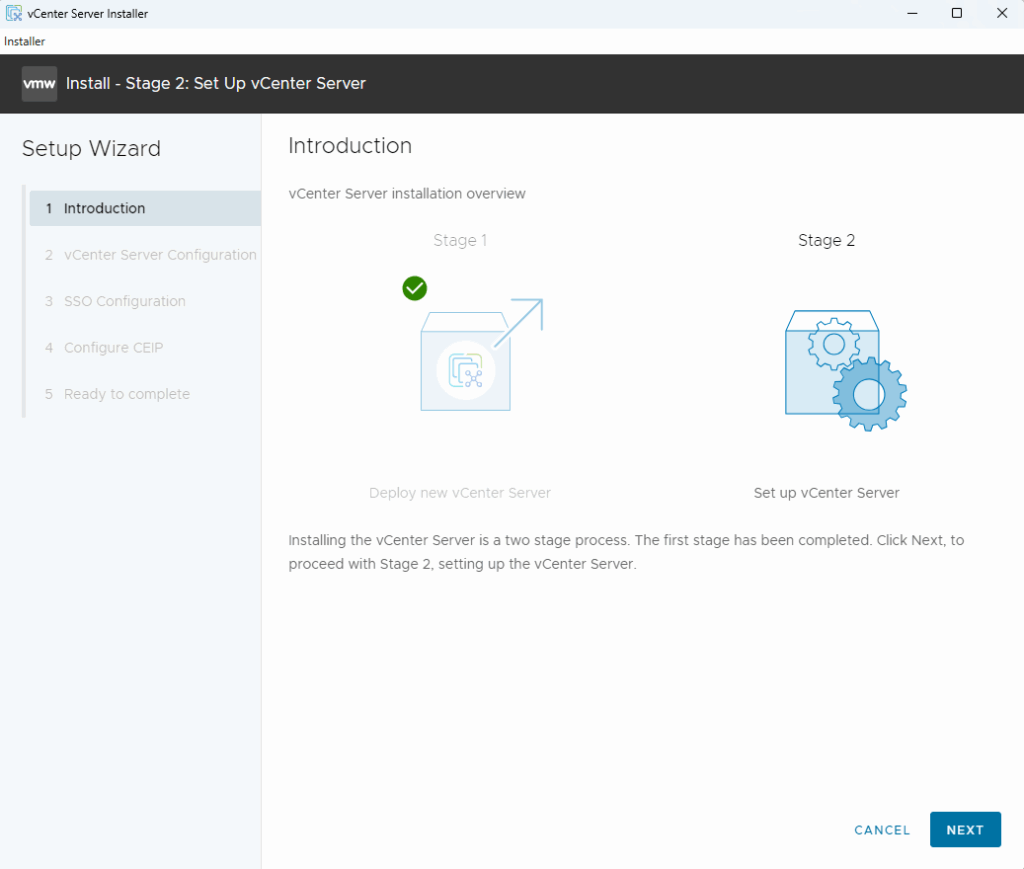Screen dimensions: 1024x869
Task: Click 'vCenter Server installation overview' text
Action: click(407, 193)
